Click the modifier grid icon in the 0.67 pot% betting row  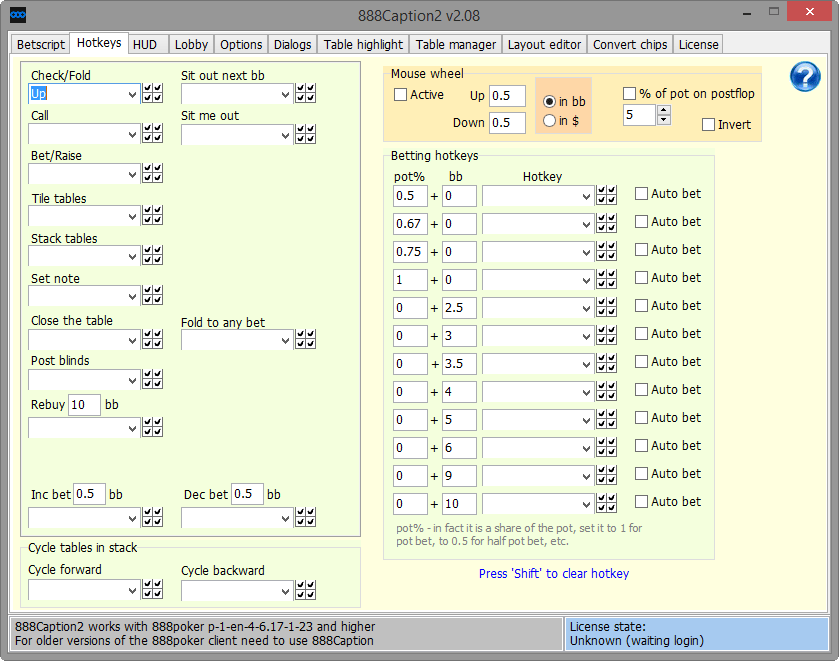(607, 223)
